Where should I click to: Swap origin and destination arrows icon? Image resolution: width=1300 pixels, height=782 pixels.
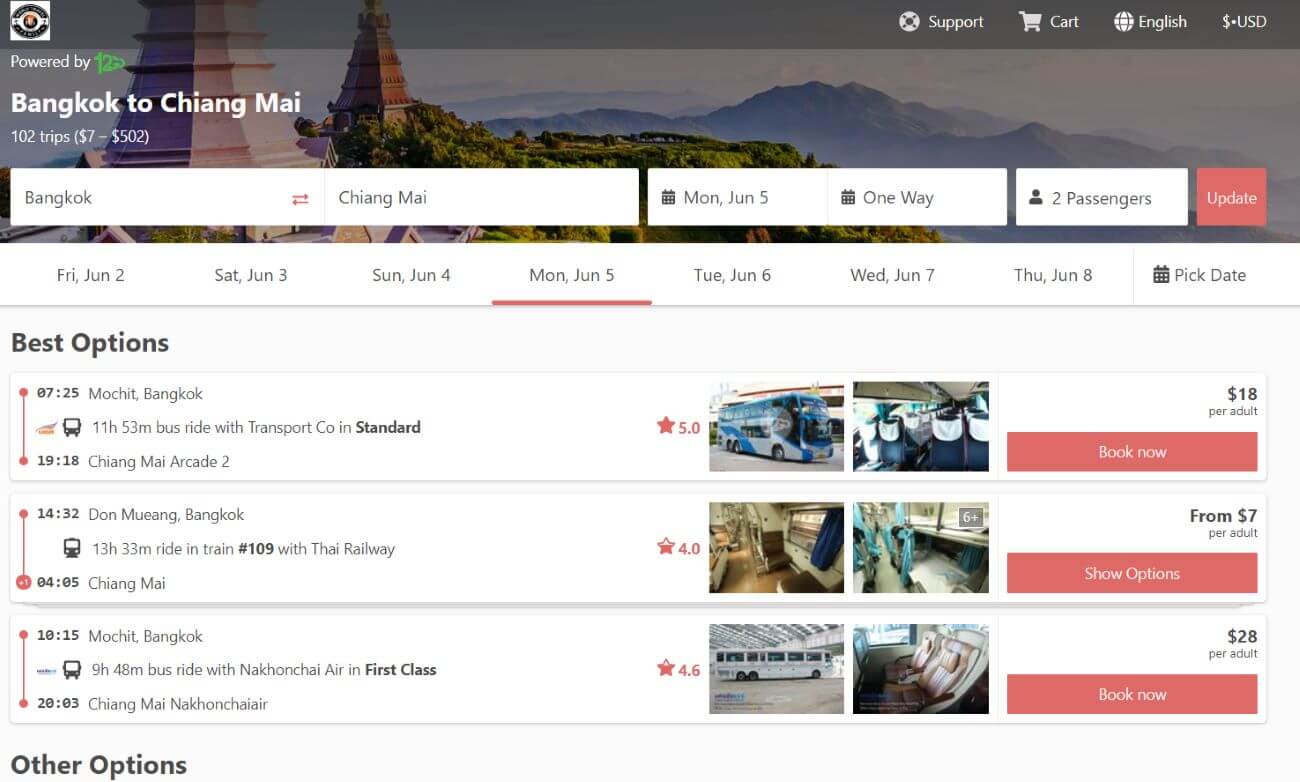coord(300,198)
